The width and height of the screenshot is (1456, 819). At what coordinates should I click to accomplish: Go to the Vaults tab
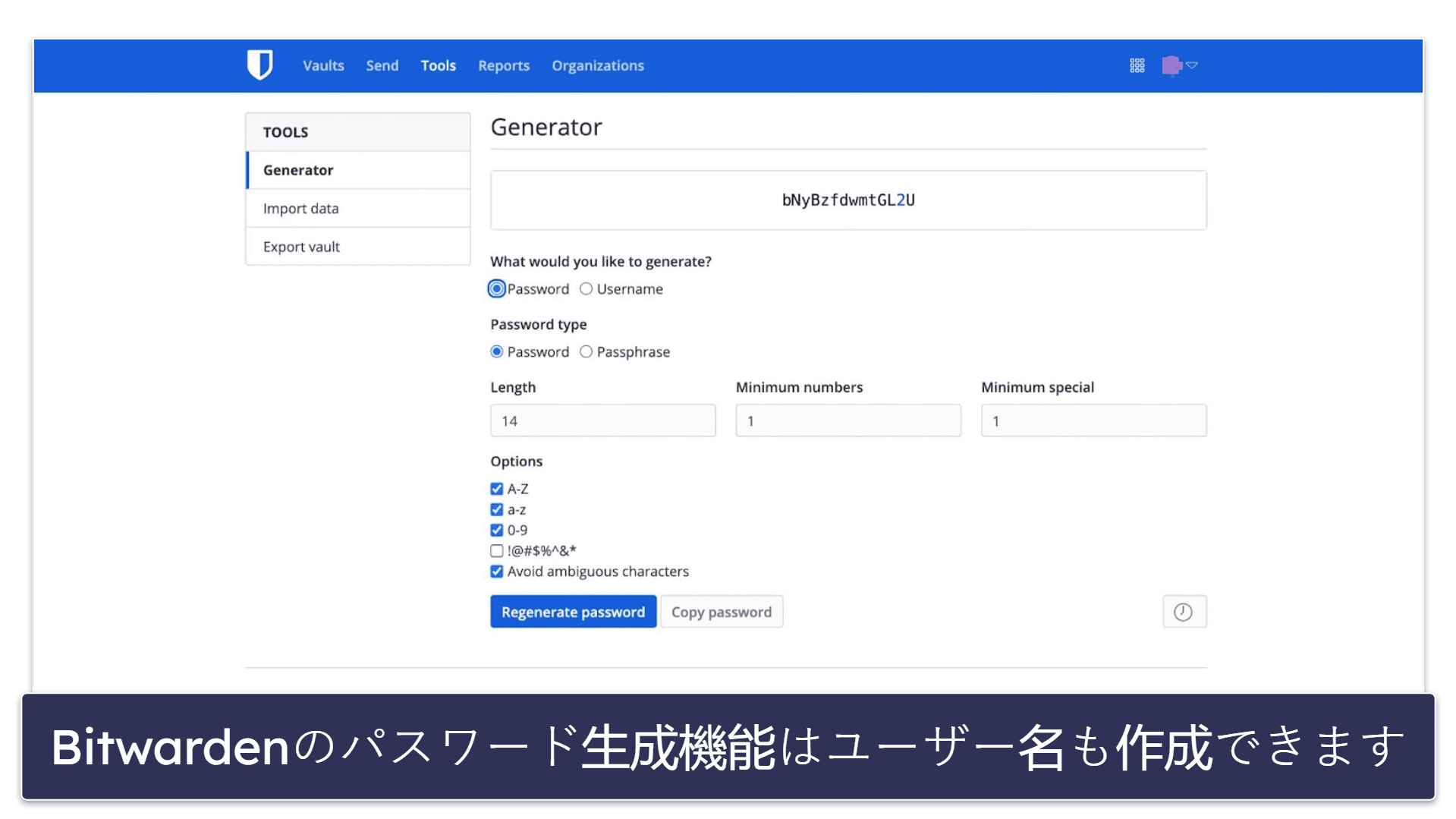pyautogui.click(x=323, y=66)
